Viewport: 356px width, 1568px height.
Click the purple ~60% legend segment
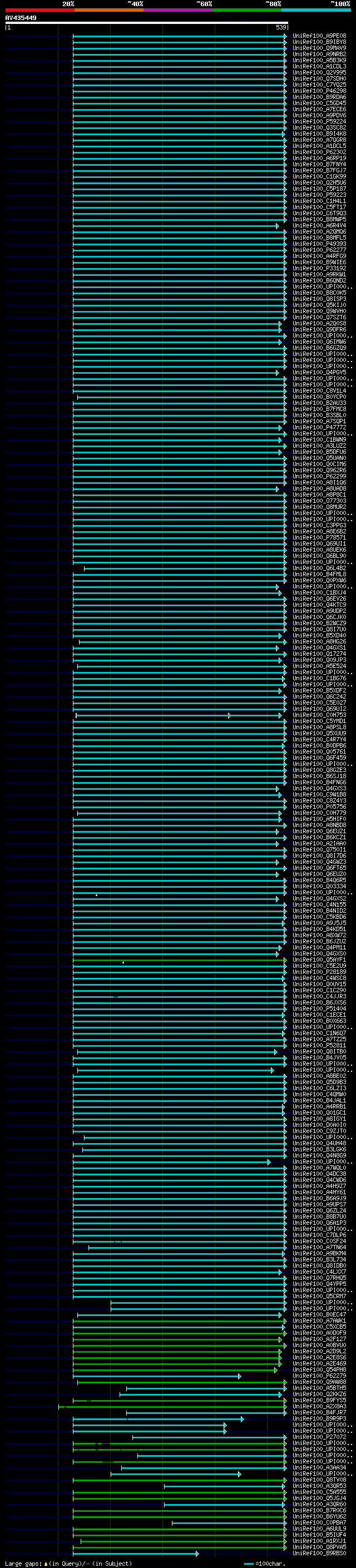179,10
